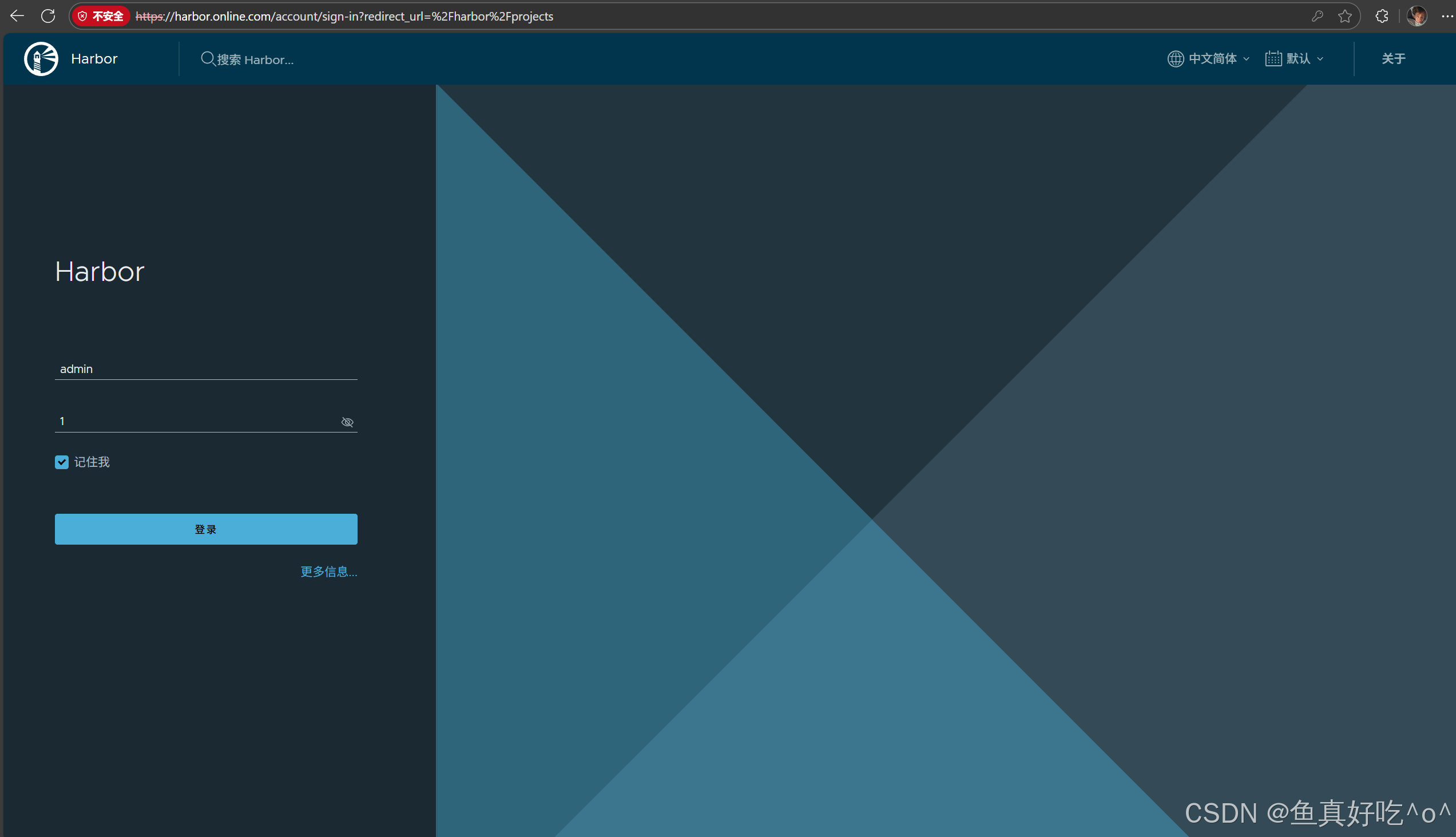Click the search magnifier icon in the header
The height and width of the screenshot is (837, 1456).
pyautogui.click(x=208, y=58)
